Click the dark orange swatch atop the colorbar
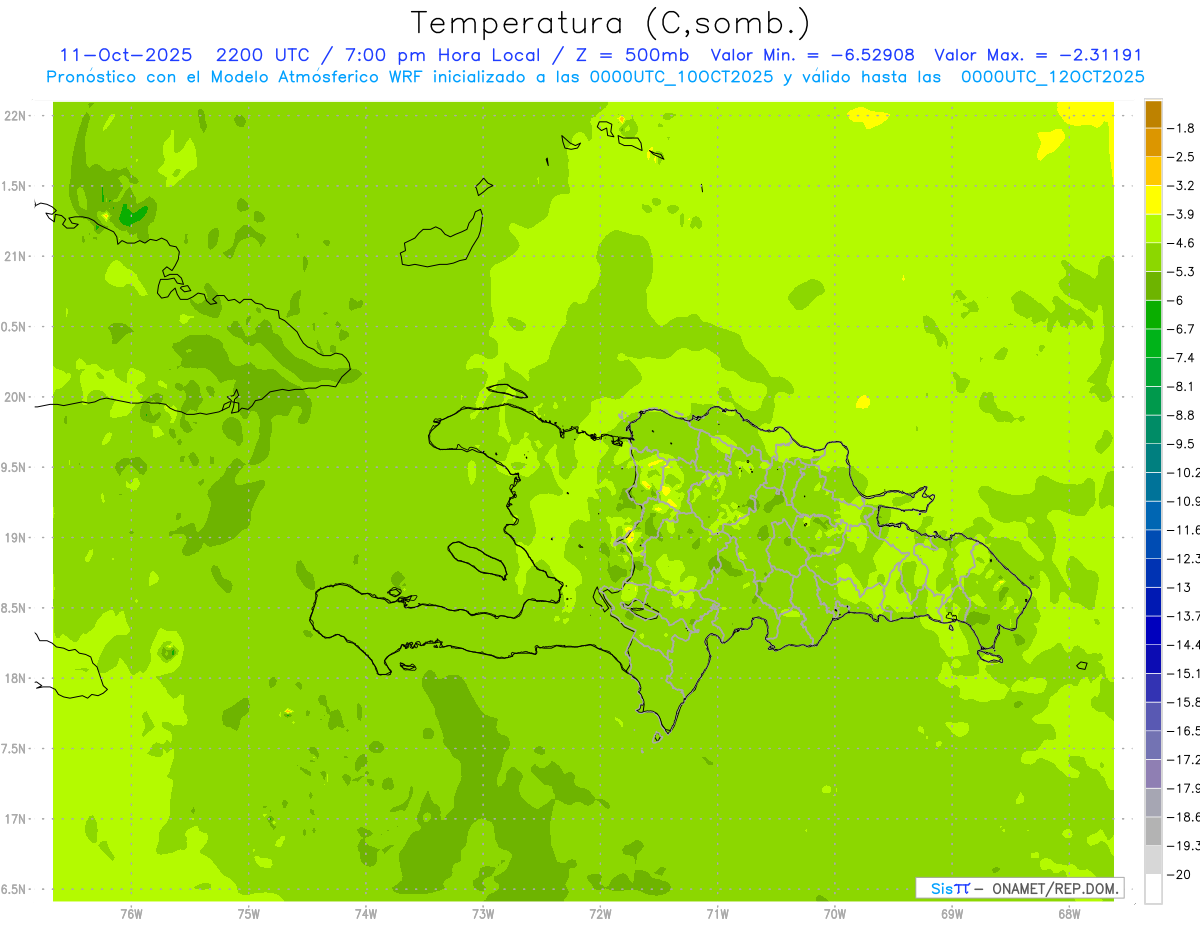 1153,114
